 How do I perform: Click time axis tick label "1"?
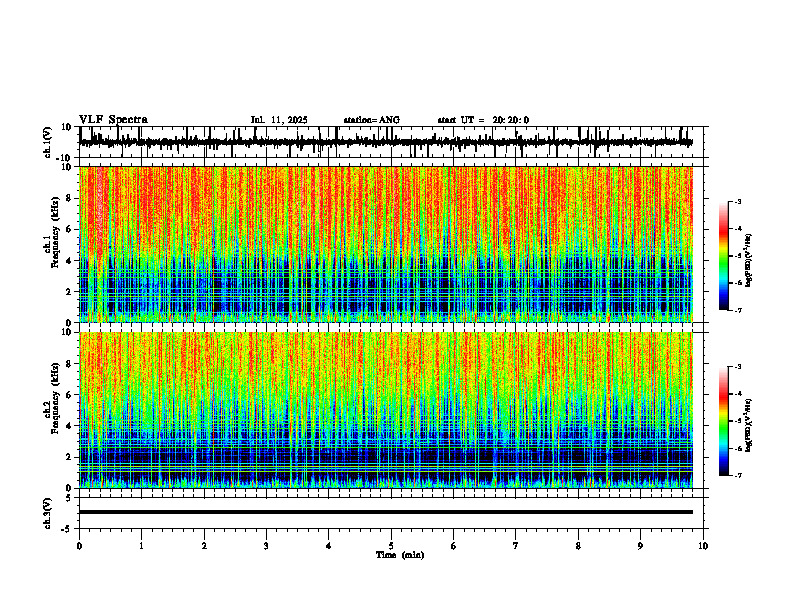click(141, 546)
